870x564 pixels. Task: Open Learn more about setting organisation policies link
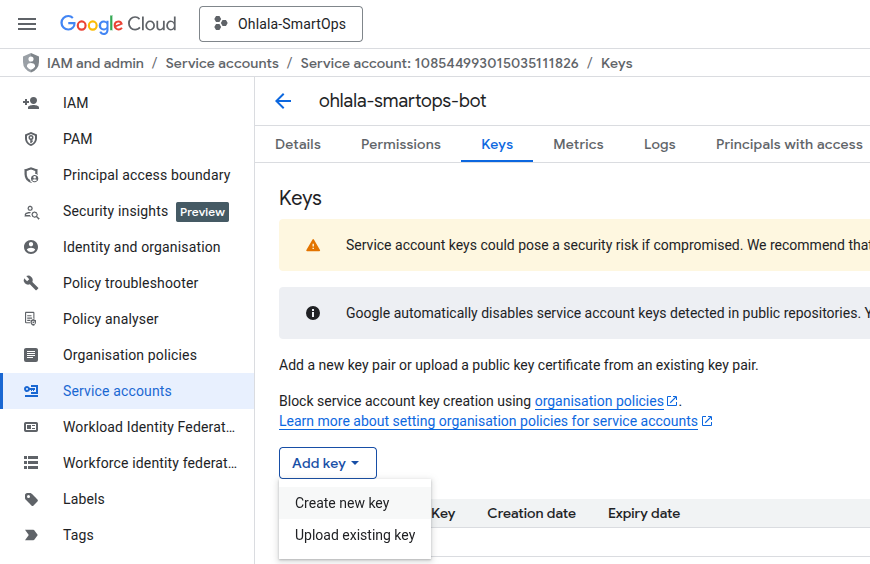[488, 421]
